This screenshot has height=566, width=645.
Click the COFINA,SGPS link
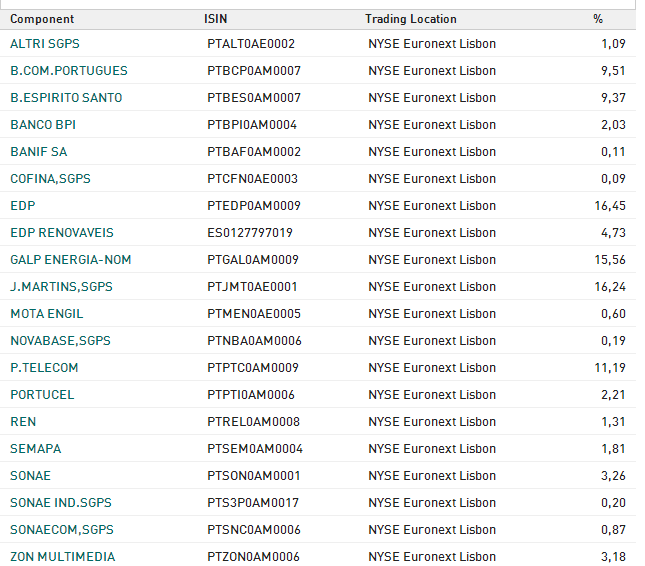50,179
